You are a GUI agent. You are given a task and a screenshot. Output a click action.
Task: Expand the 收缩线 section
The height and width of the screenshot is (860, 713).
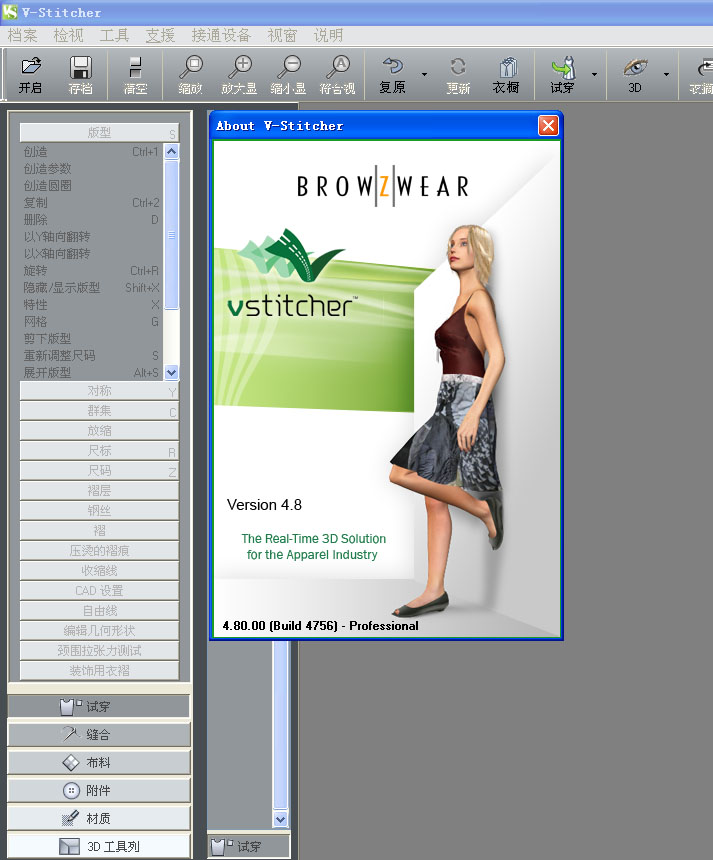(99, 570)
